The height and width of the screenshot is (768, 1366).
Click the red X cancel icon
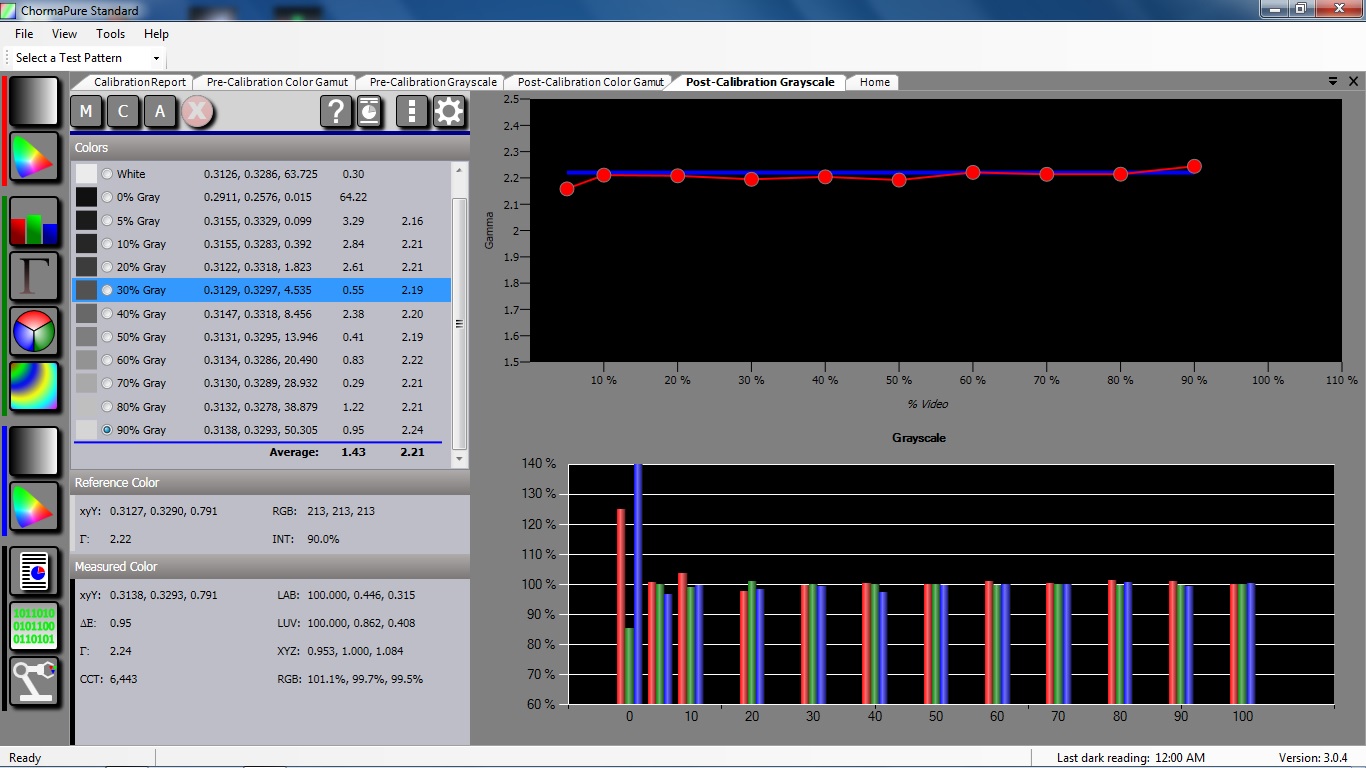click(x=197, y=111)
